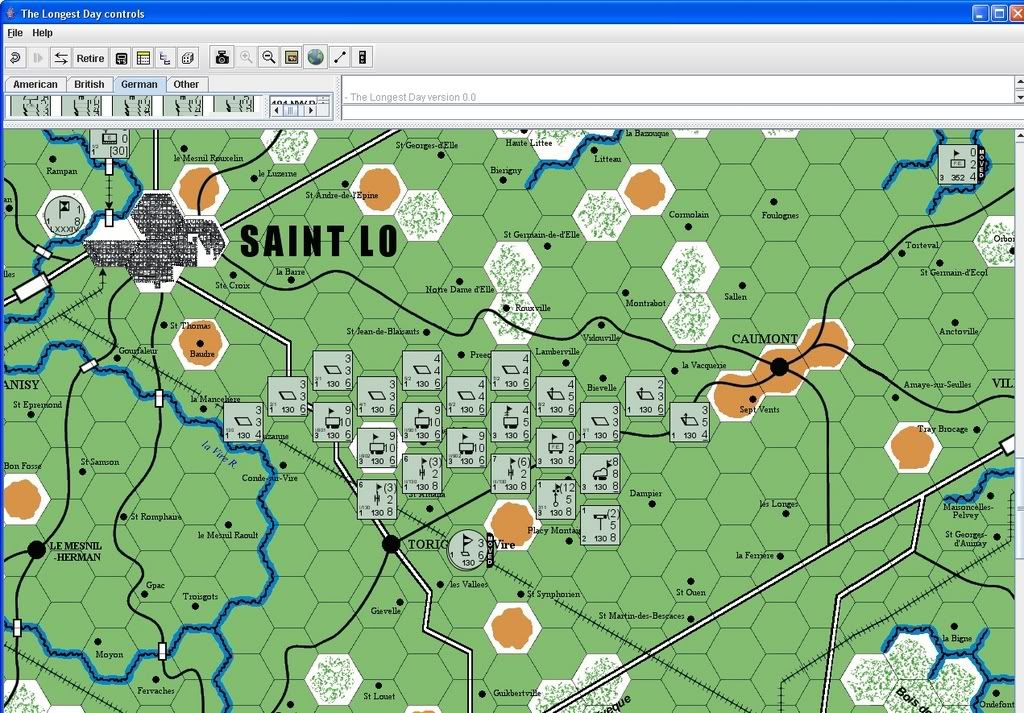Viewport: 1024px width, 713px height.
Task: Click the Montrabot village label
Action: click(645, 303)
